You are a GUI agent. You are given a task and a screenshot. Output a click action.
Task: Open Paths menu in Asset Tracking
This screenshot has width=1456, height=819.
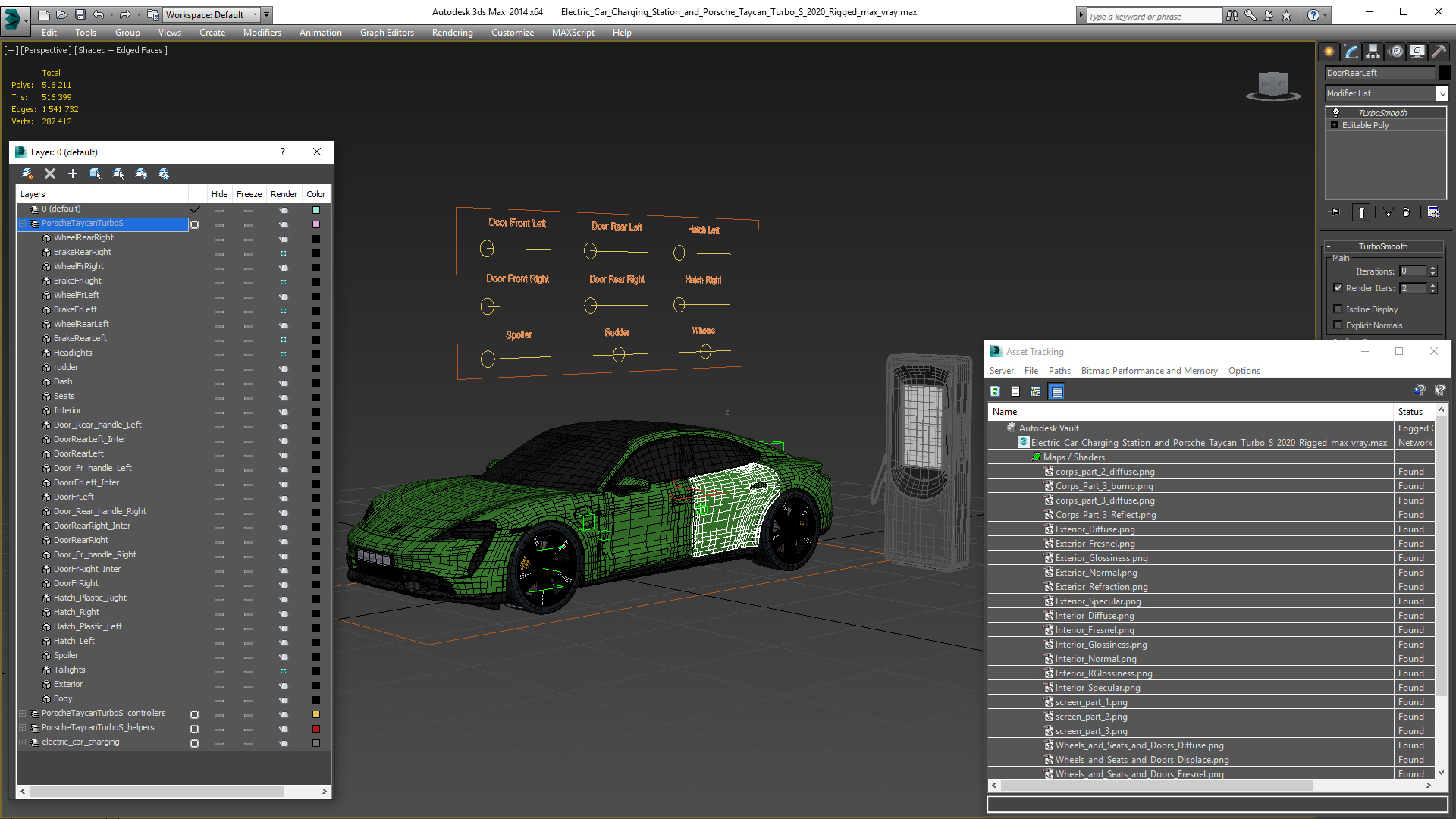[x=1059, y=371]
